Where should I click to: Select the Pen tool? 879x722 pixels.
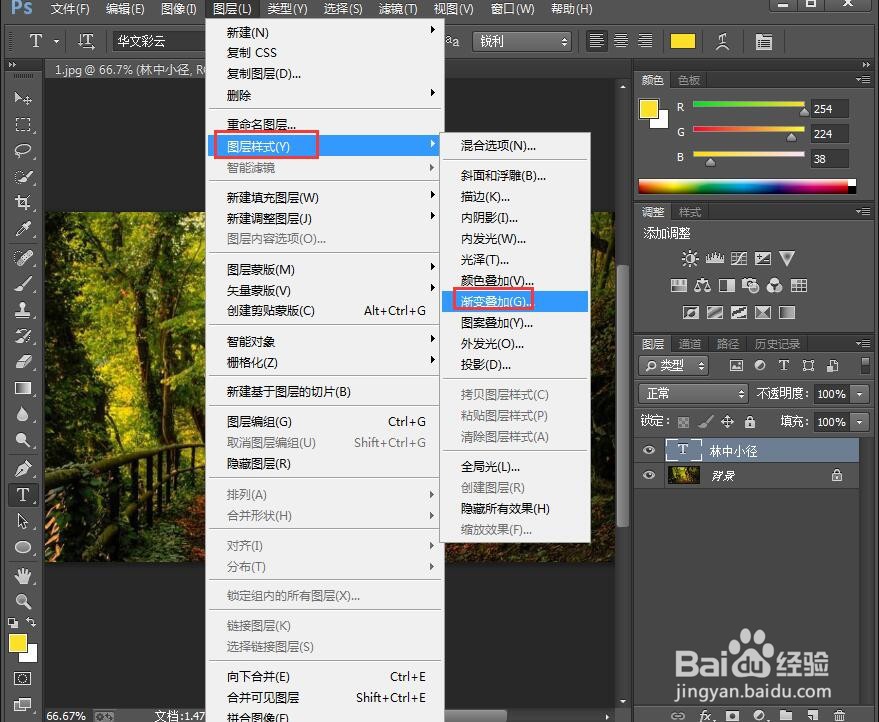click(x=22, y=468)
